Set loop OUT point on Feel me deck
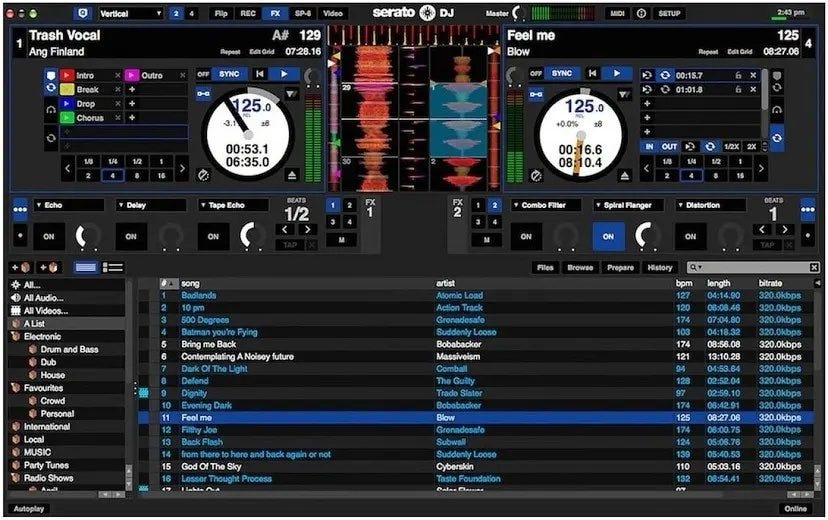Screen dimensions: 828x520 670,146
